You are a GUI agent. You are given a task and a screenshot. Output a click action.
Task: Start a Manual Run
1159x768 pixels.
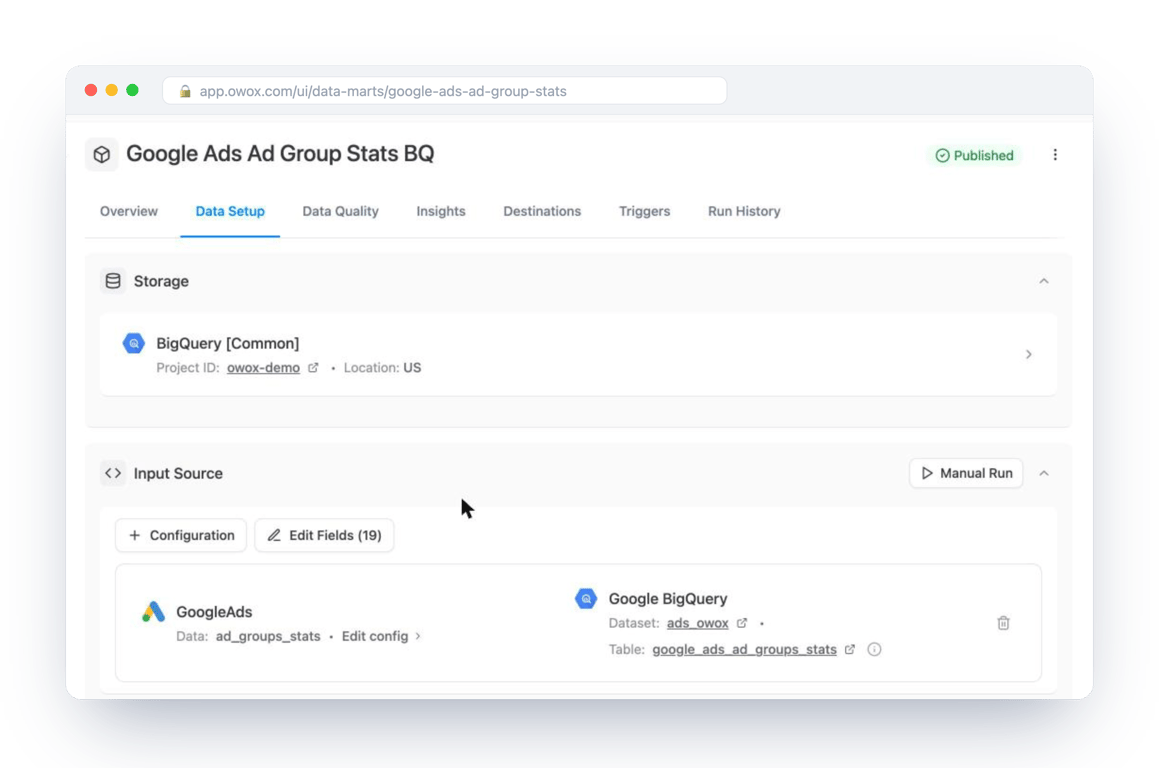966,473
